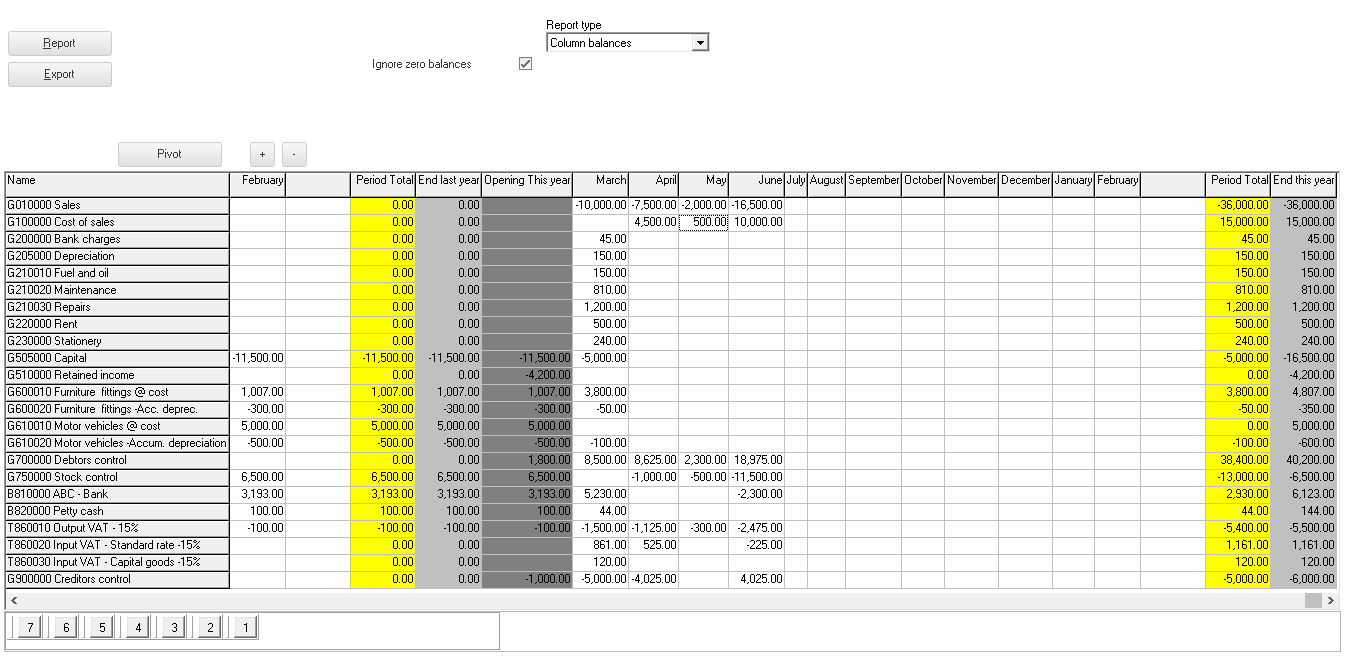Switch to page button 5

pyautogui.click(x=101, y=627)
